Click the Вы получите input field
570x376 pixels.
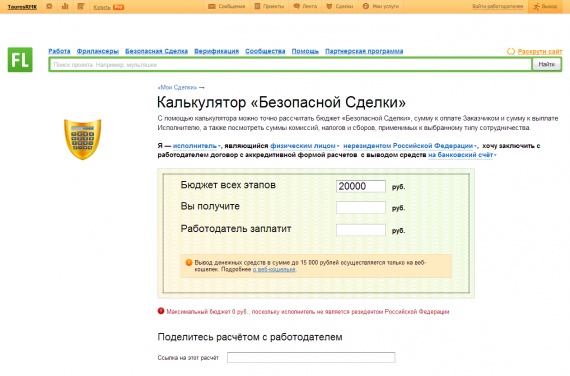click(x=361, y=207)
